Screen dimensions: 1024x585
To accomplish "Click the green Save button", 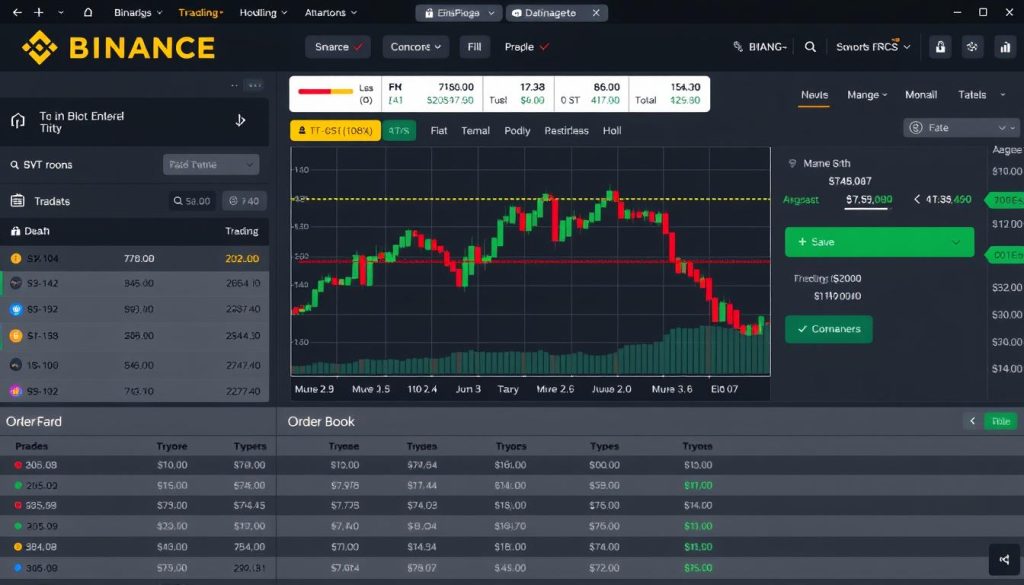I will point(879,242).
